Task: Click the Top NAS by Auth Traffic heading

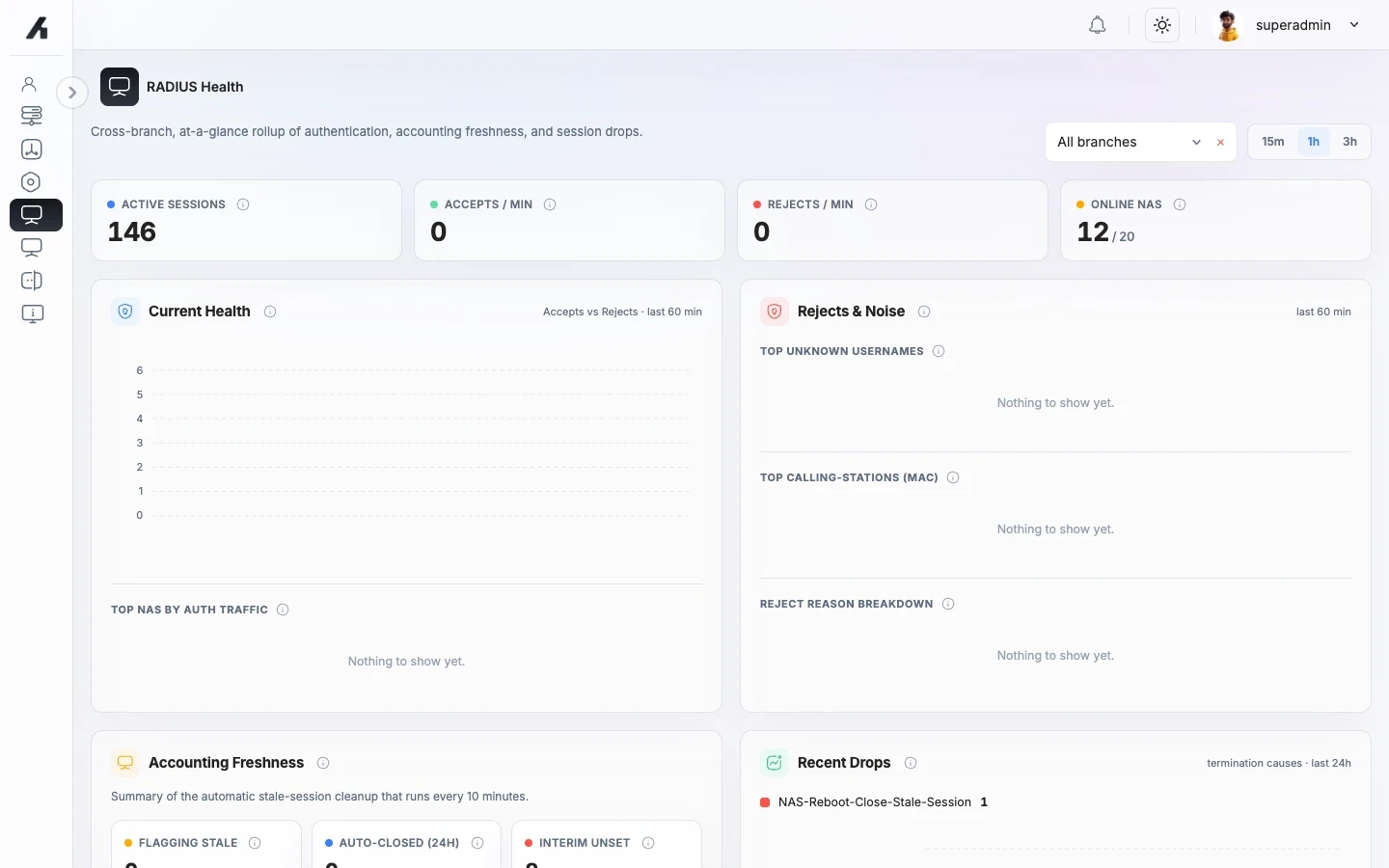Action: click(x=189, y=610)
